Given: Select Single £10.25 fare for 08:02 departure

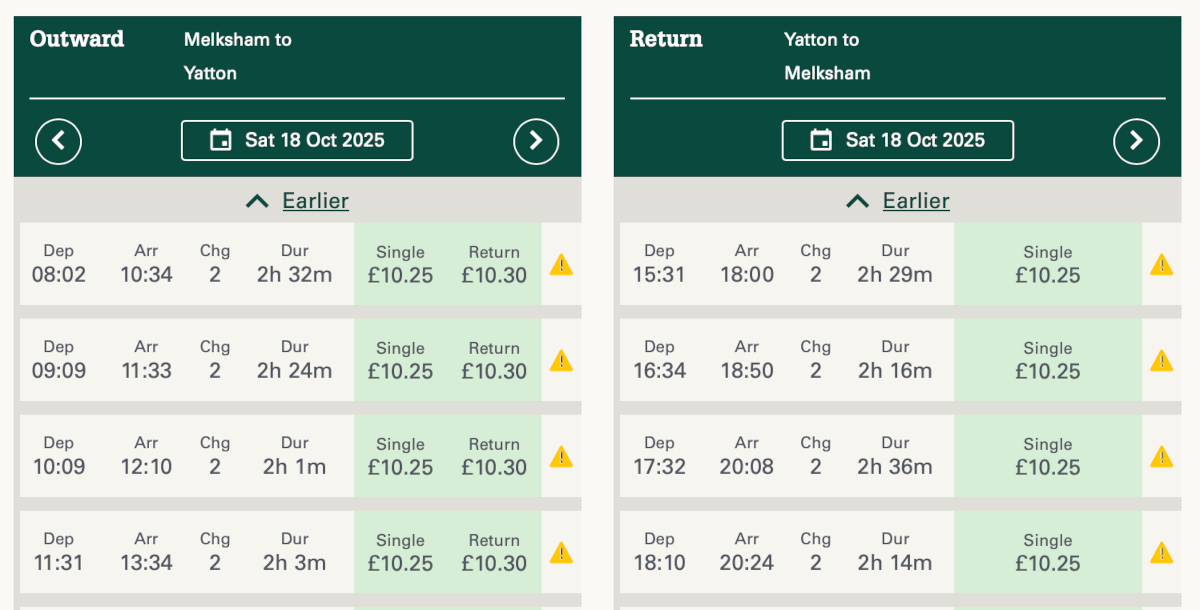Looking at the screenshot, I should tap(400, 265).
